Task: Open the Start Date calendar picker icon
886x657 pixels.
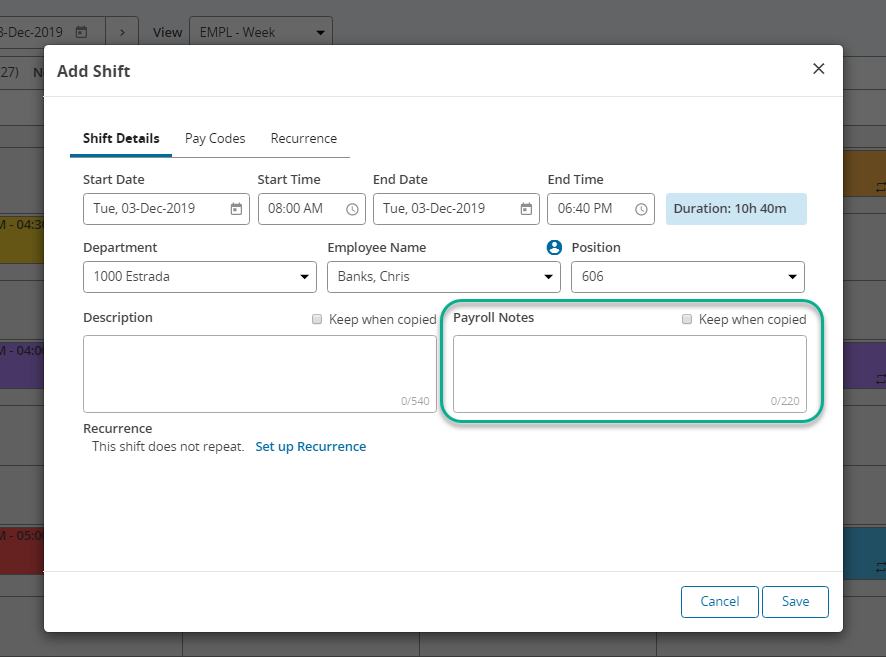Action: [x=236, y=209]
